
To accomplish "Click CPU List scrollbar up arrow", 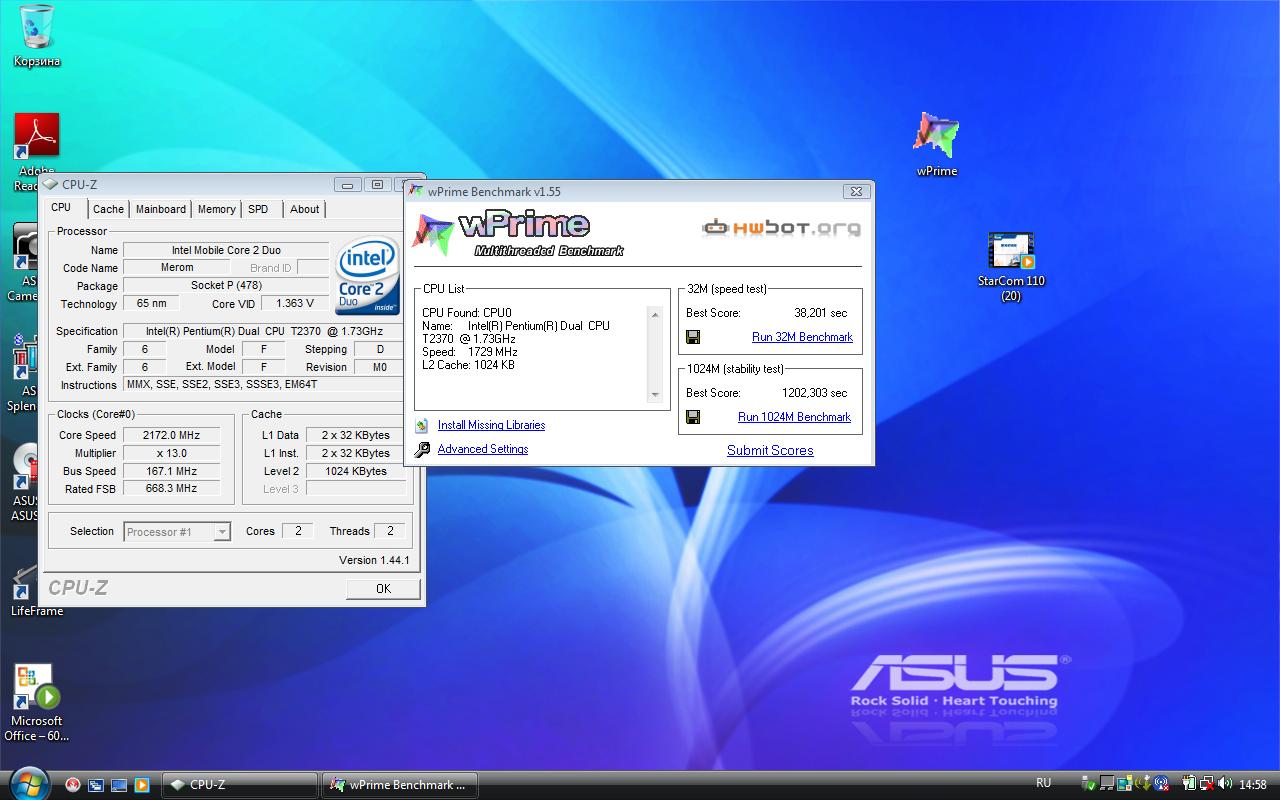I will 655,314.
